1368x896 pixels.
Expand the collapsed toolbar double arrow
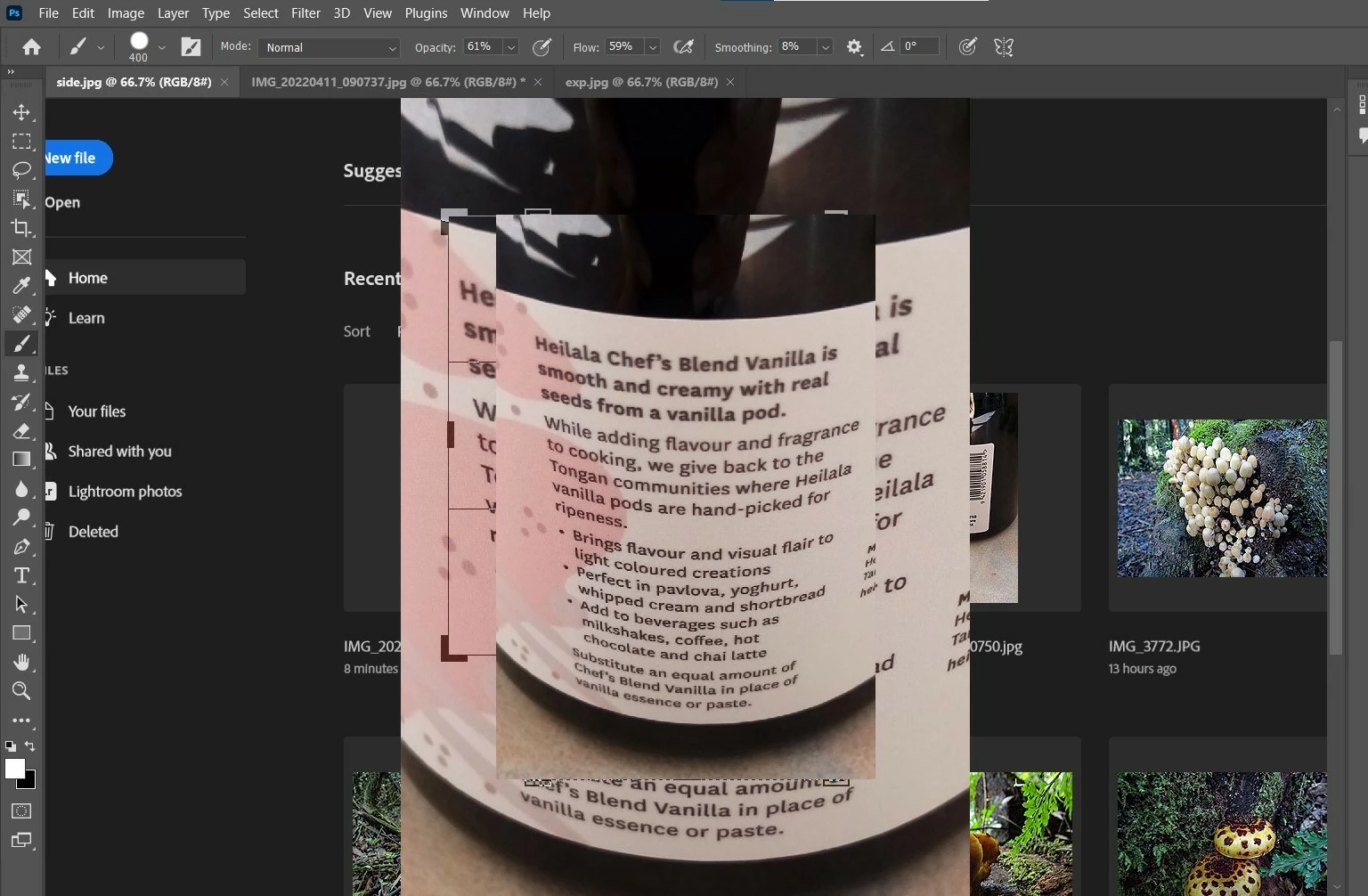11,72
